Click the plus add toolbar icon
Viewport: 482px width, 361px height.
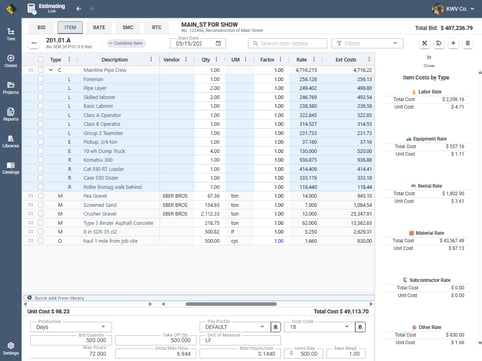click(x=453, y=43)
